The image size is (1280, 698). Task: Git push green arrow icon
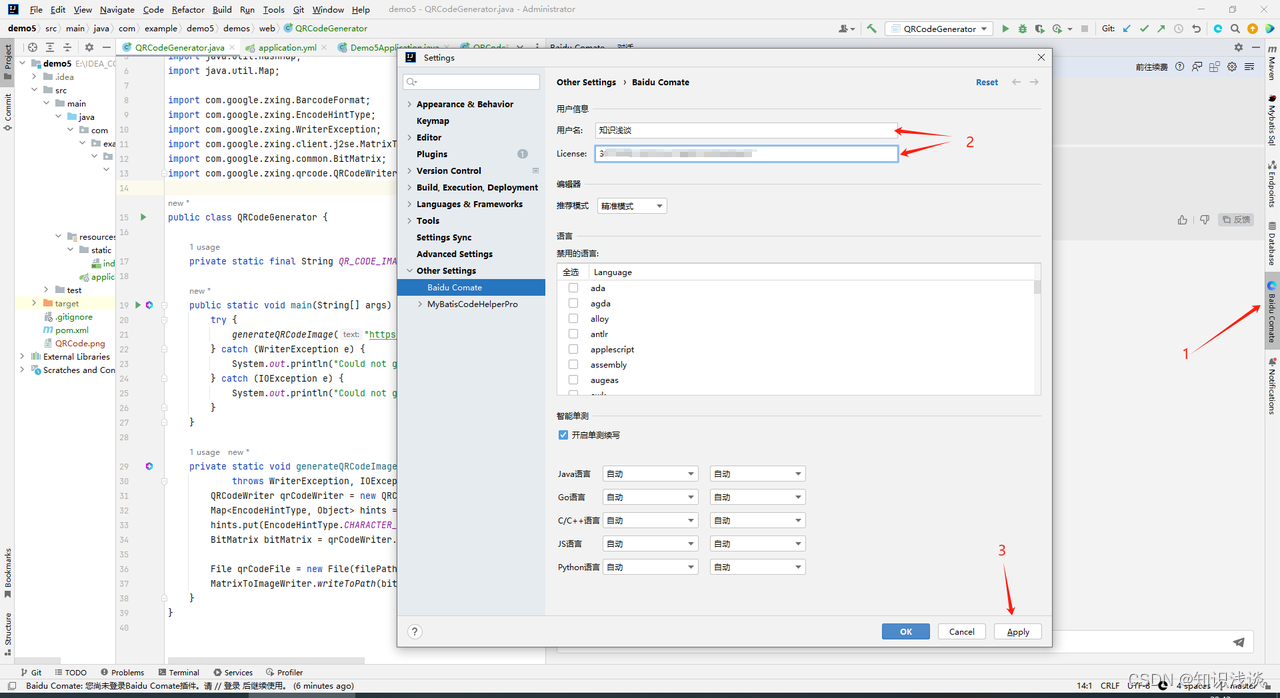click(1162, 29)
